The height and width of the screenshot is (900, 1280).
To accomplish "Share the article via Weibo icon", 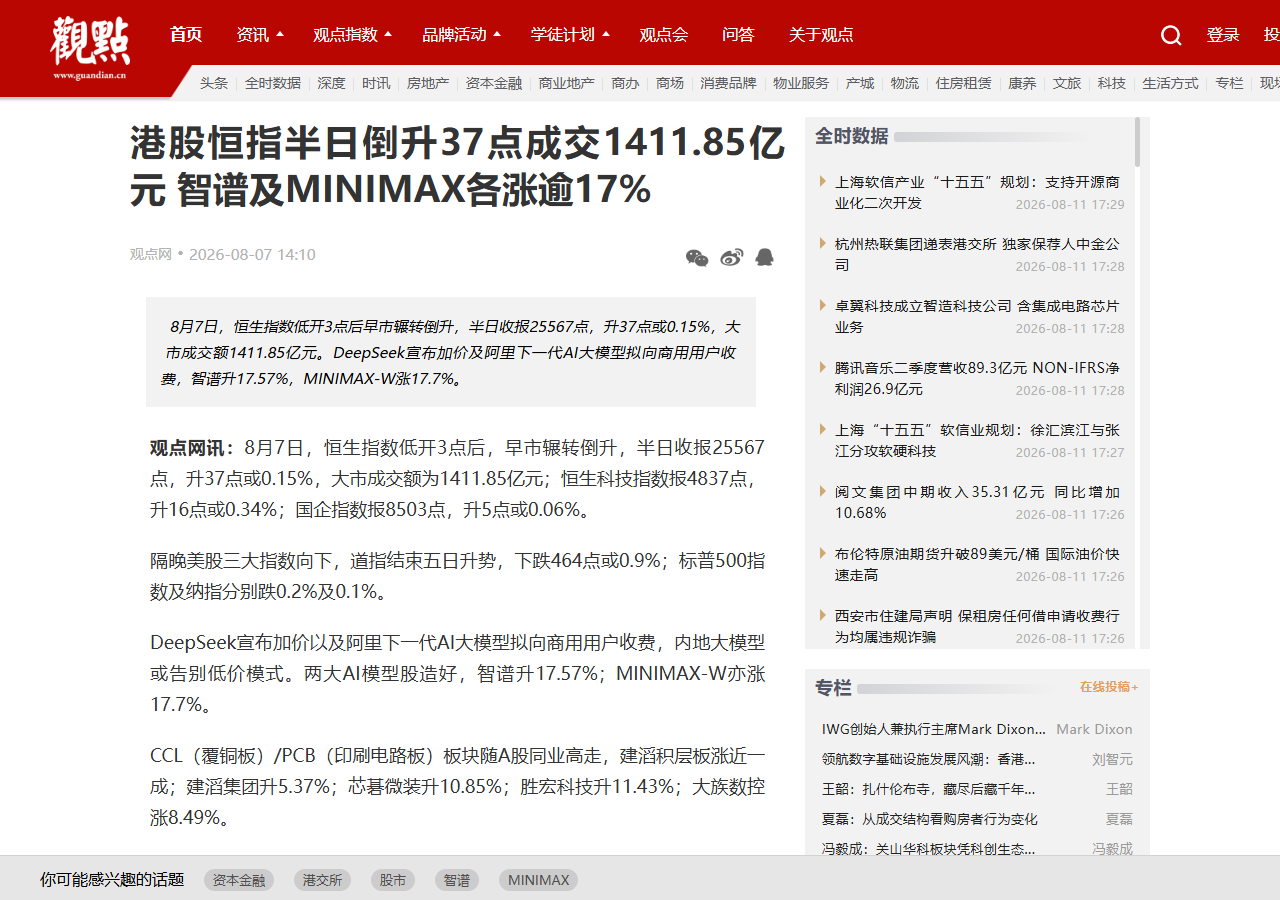I will click(731, 258).
